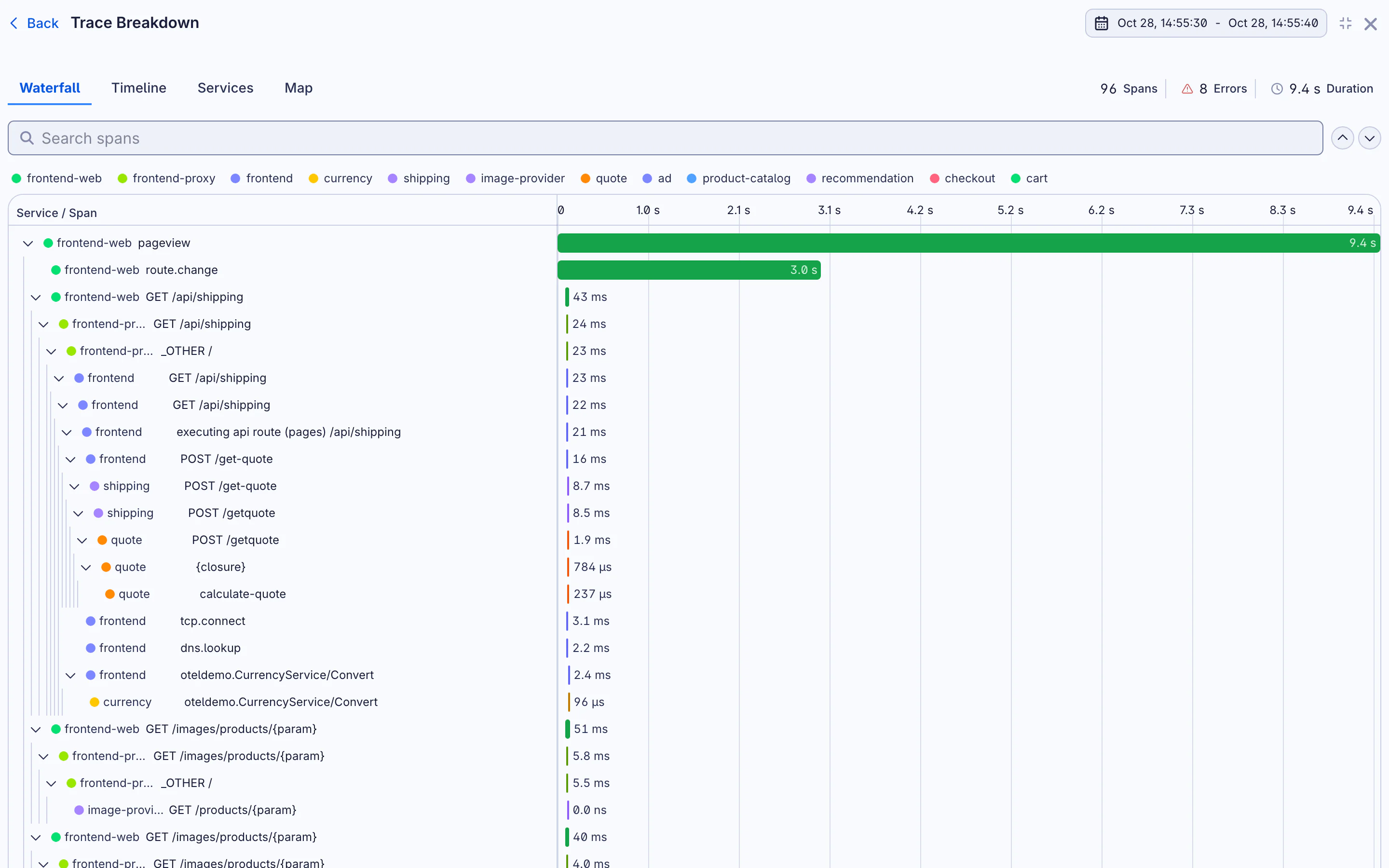Collapse the 40 ms GET /images/products span

click(36, 837)
